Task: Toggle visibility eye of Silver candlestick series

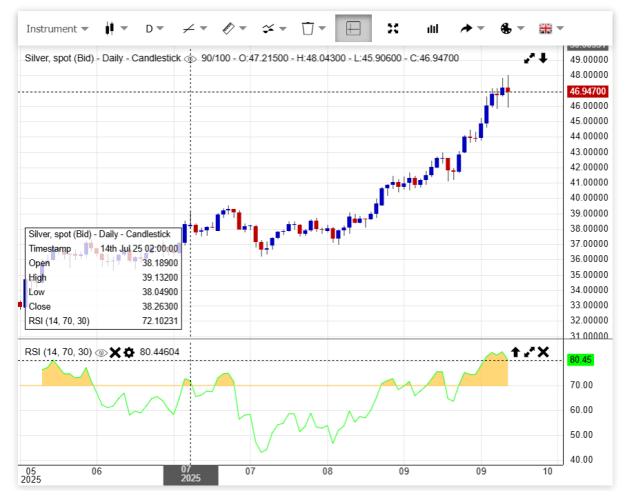Action: [191, 59]
